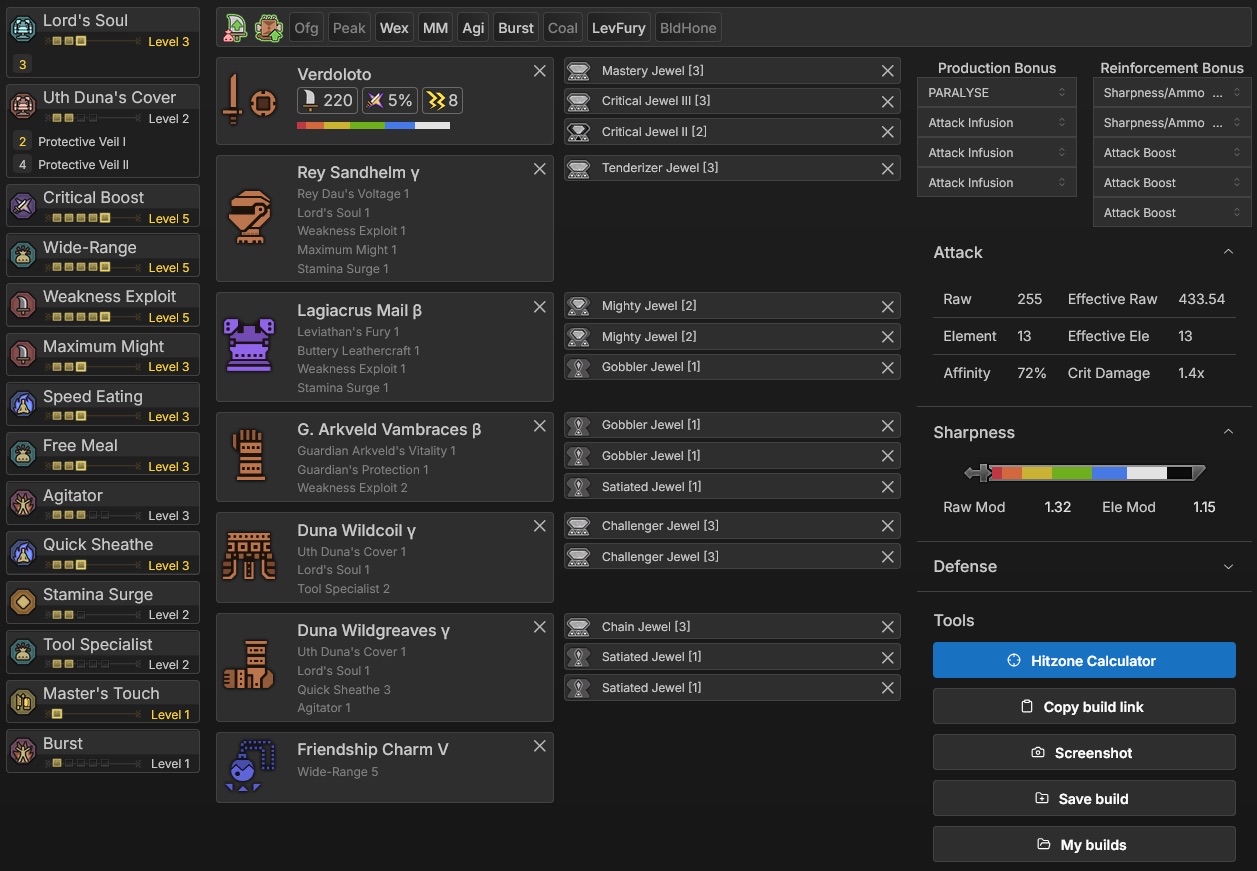The image size is (1257, 871).
Task: Remove the Tenderizer Jewel [3]
Action: click(887, 168)
